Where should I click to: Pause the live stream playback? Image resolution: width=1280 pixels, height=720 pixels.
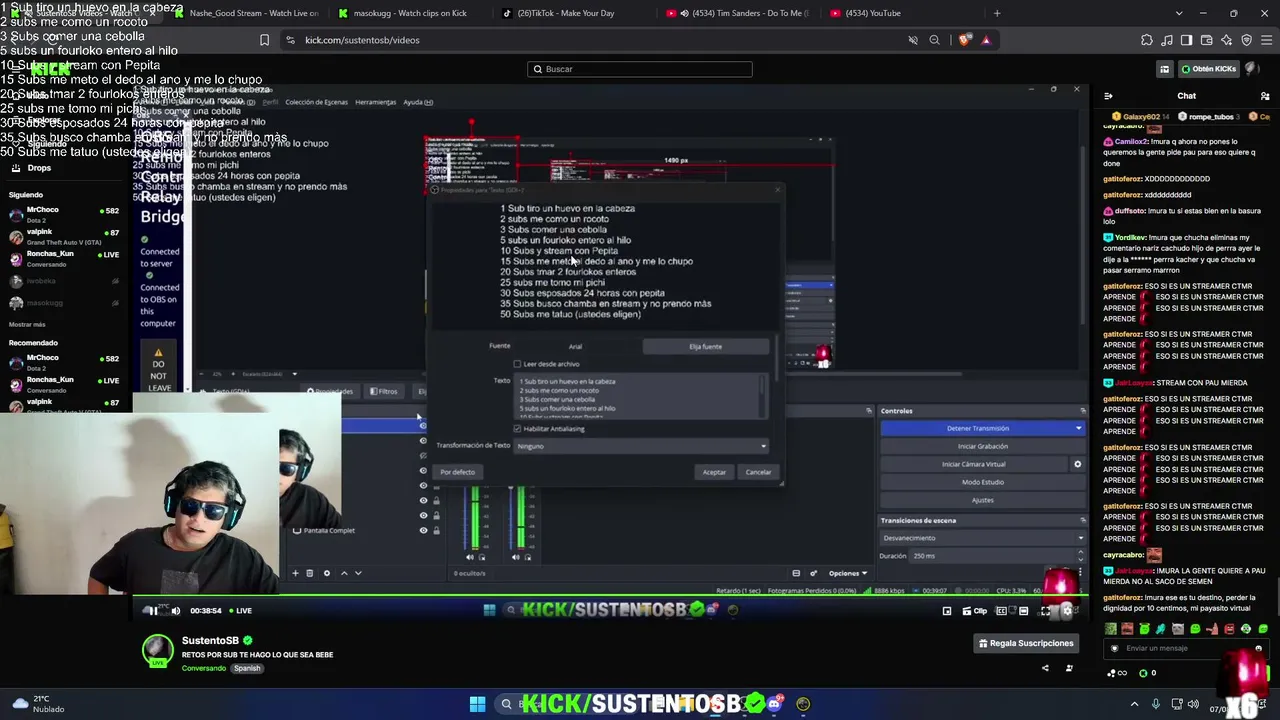[x=152, y=611]
